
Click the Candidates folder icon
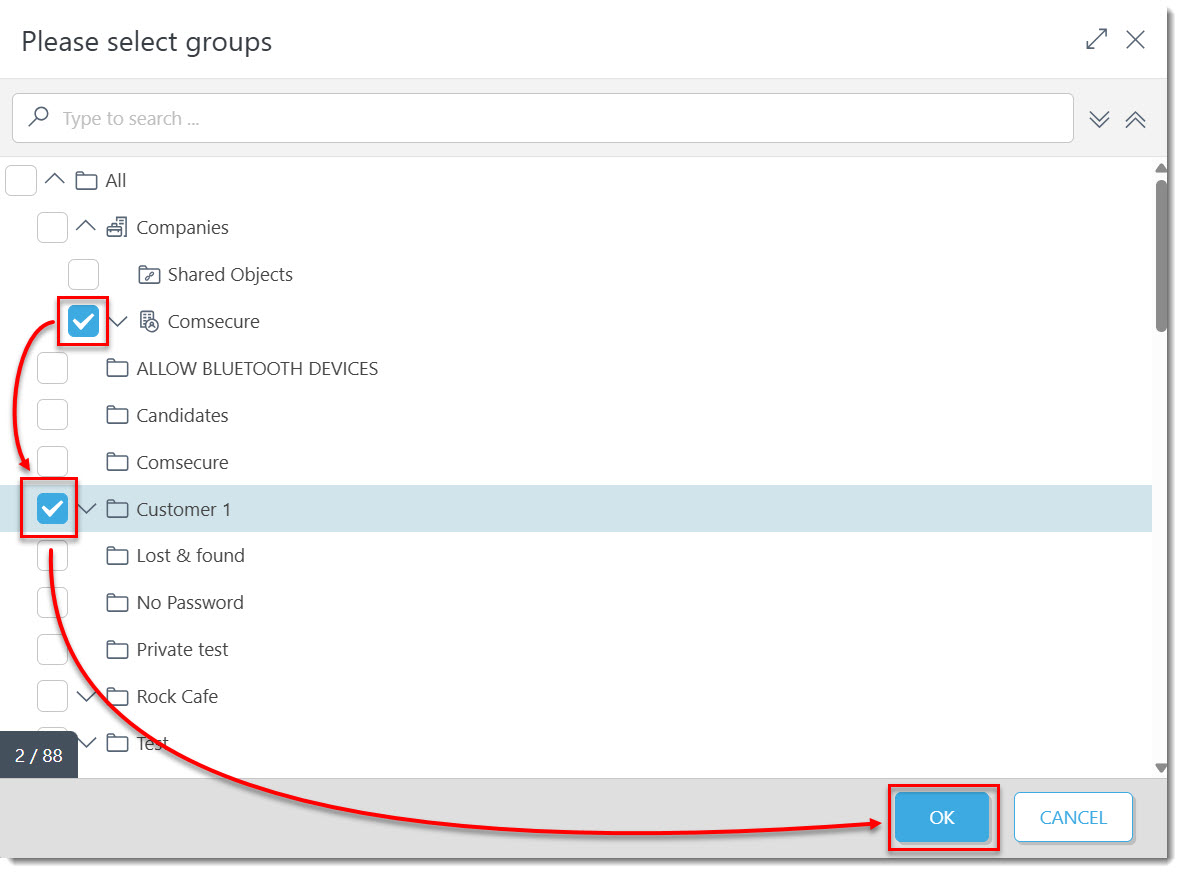pyautogui.click(x=117, y=415)
